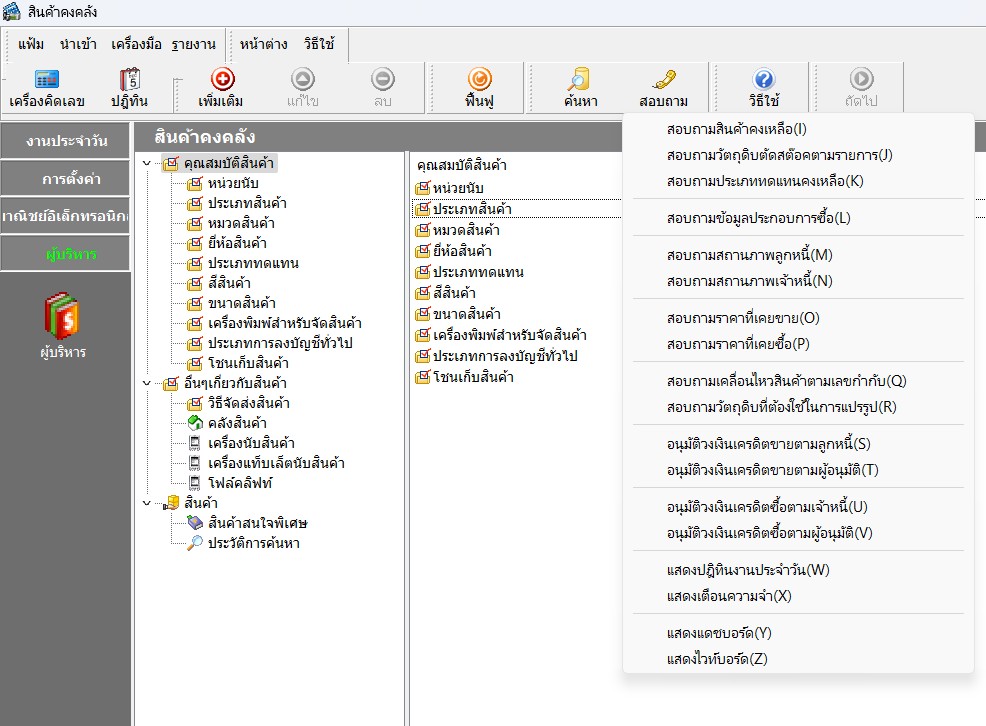Choose แสดงปฏิทินงานประจำวัน(W) menu entry
Viewport: 986px width, 726px height.
pos(798,570)
